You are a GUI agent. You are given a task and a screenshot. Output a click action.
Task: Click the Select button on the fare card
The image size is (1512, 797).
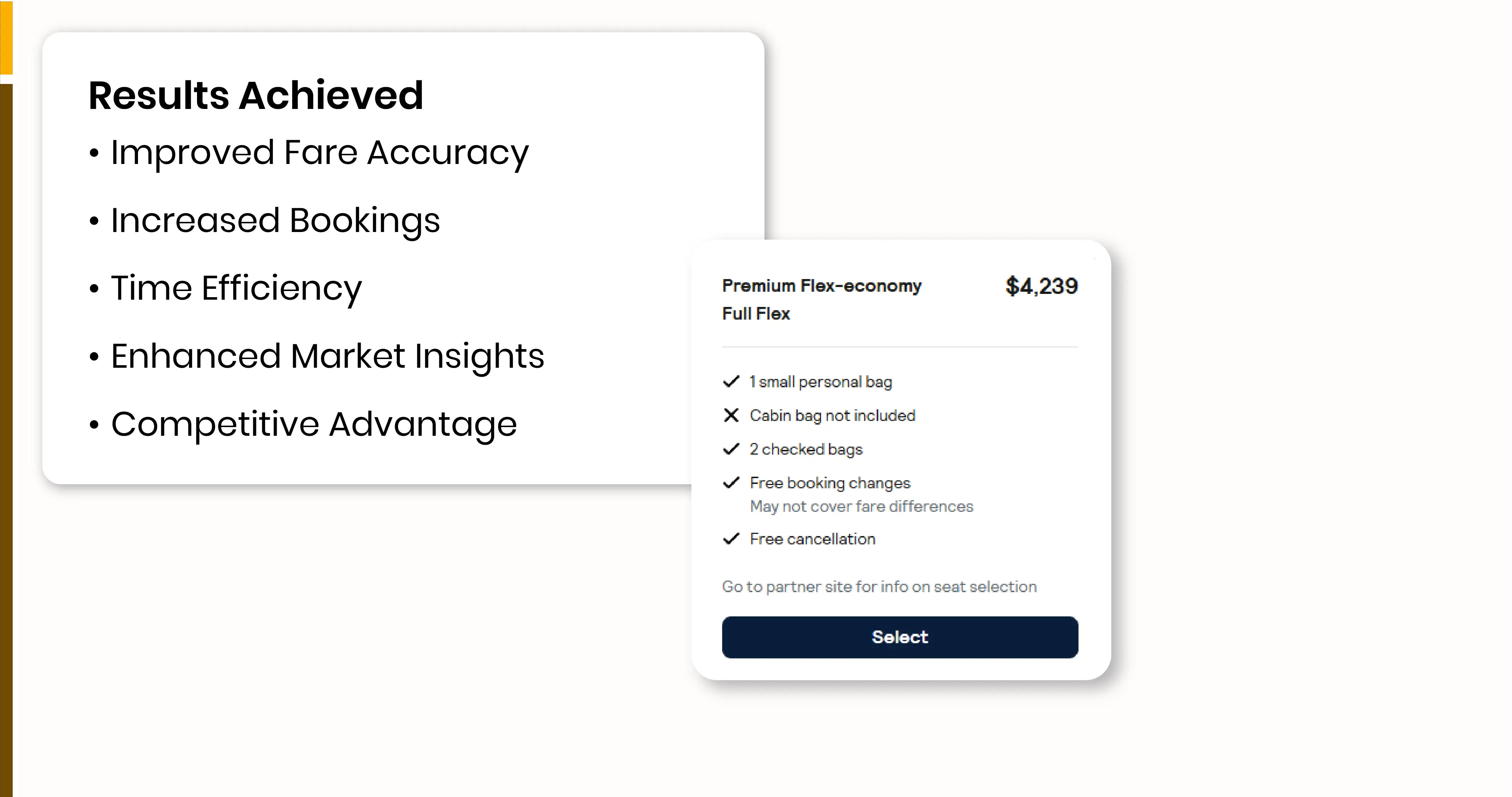coord(899,637)
